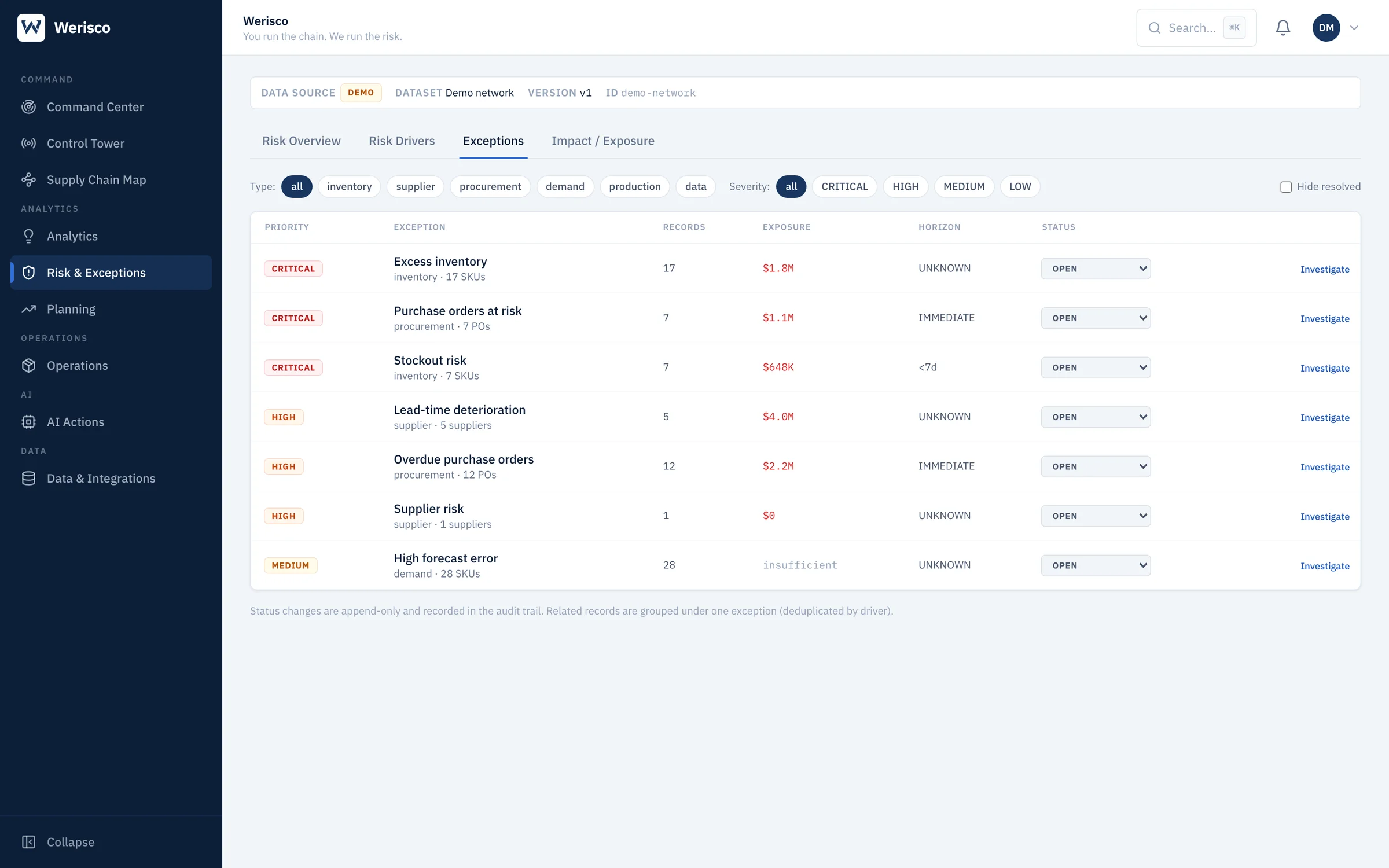Image resolution: width=1389 pixels, height=868 pixels.
Task: Filter type by demand
Action: pyautogui.click(x=565, y=186)
